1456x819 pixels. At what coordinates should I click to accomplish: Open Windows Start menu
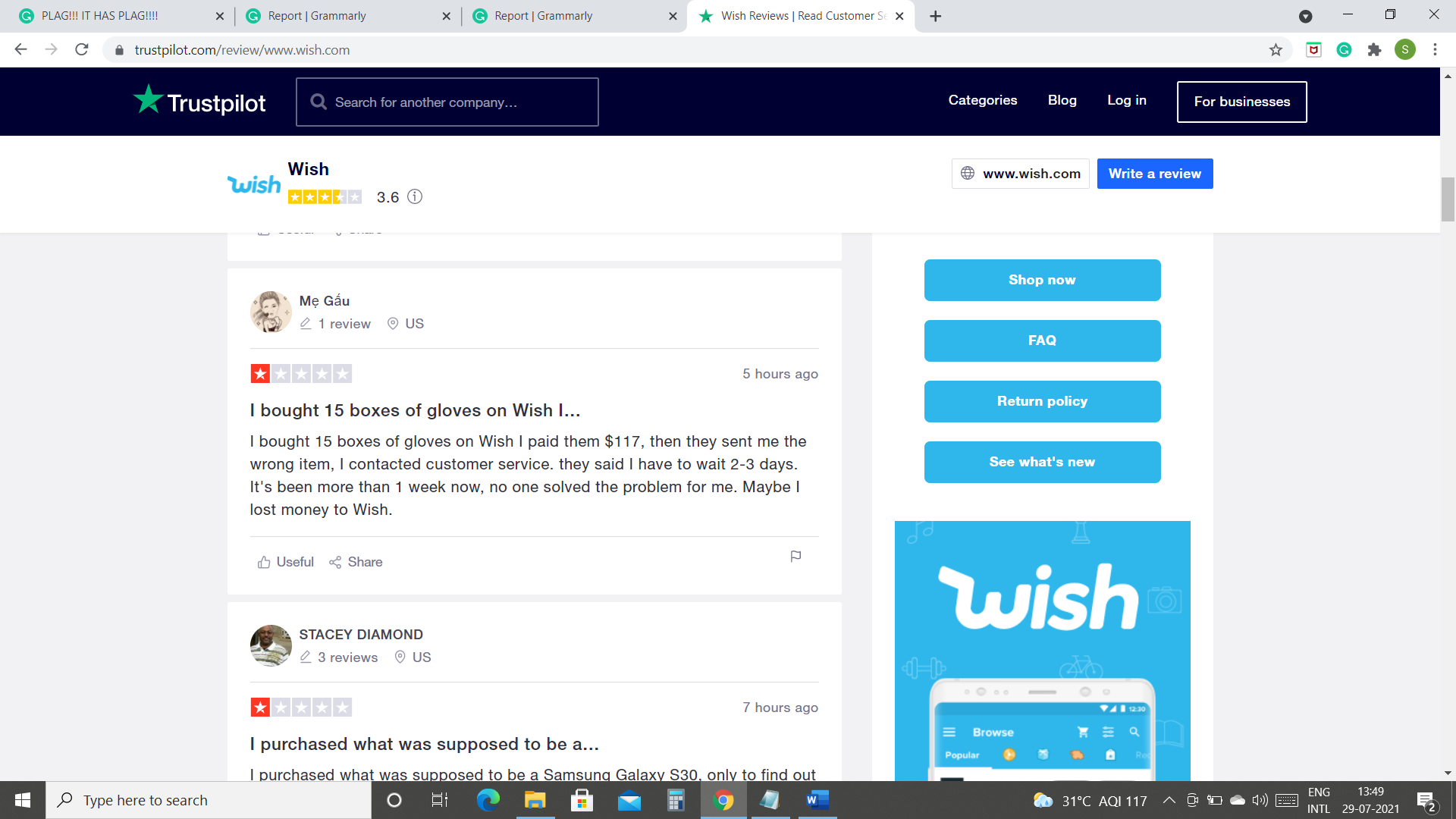(x=23, y=800)
